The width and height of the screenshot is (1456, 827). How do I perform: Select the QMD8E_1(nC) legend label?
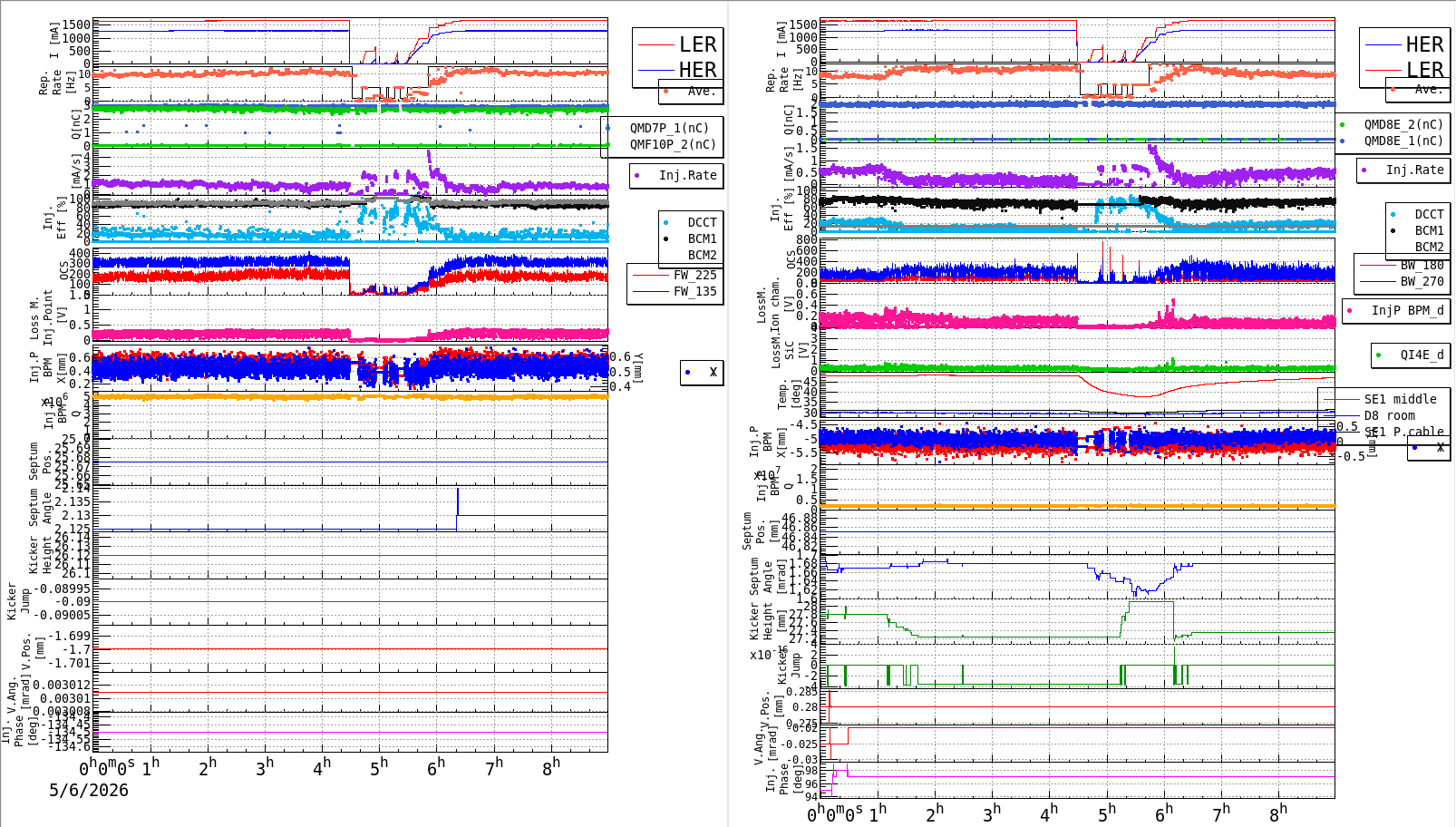(1403, 141)
